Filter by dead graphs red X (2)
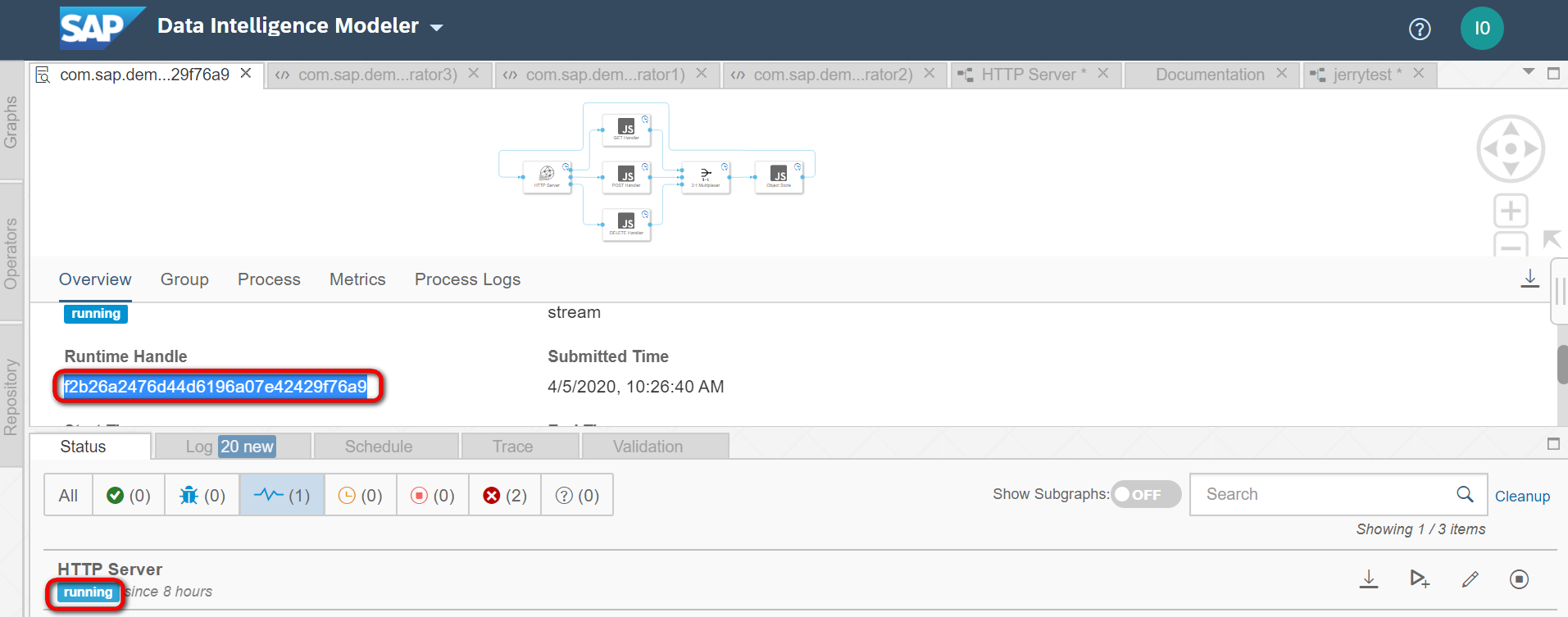The height and width of the screenshot is (617, 1568). point(504,495)
